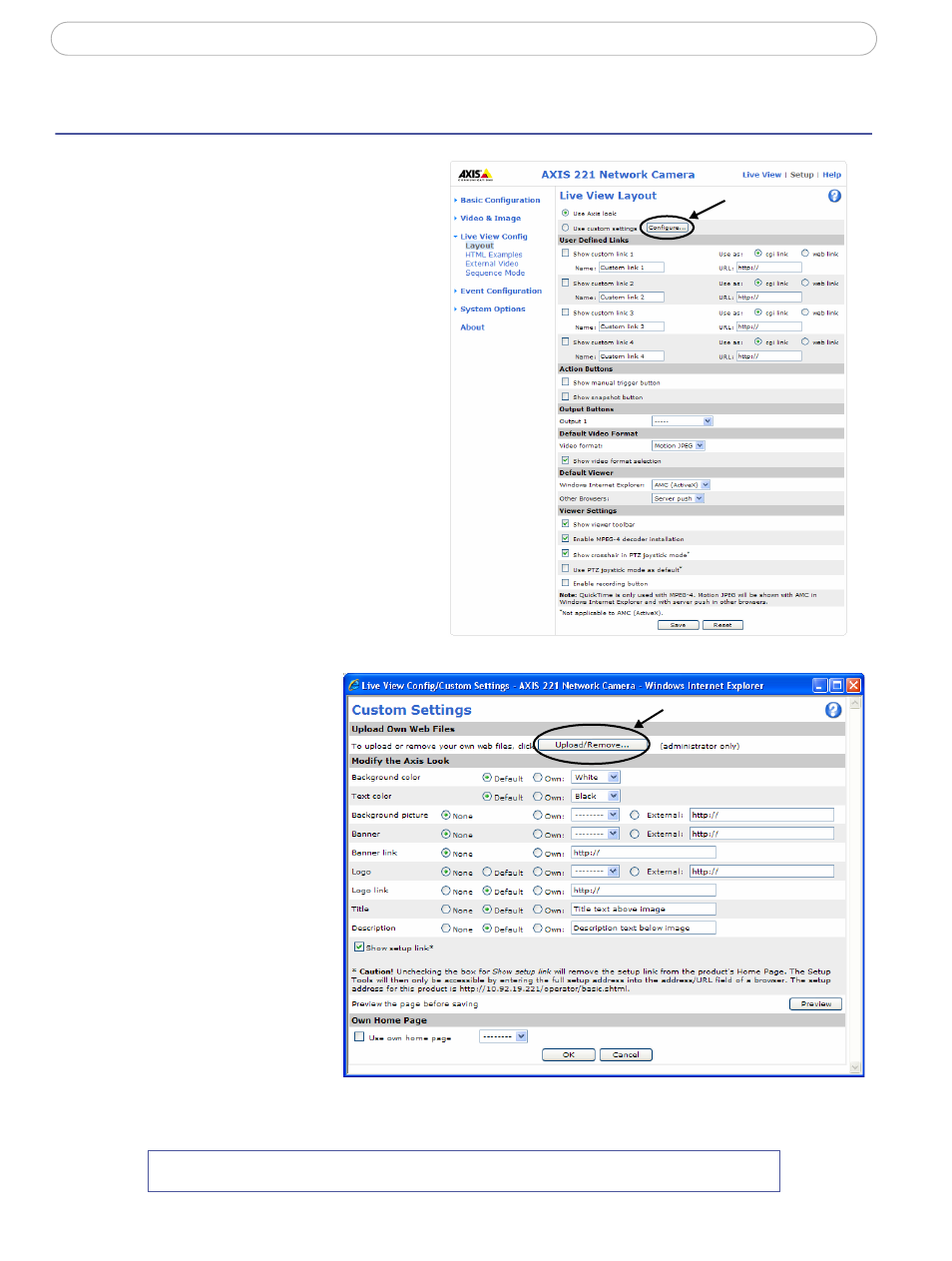Check 'Show snapshot button' option

(x=565, y=396)
